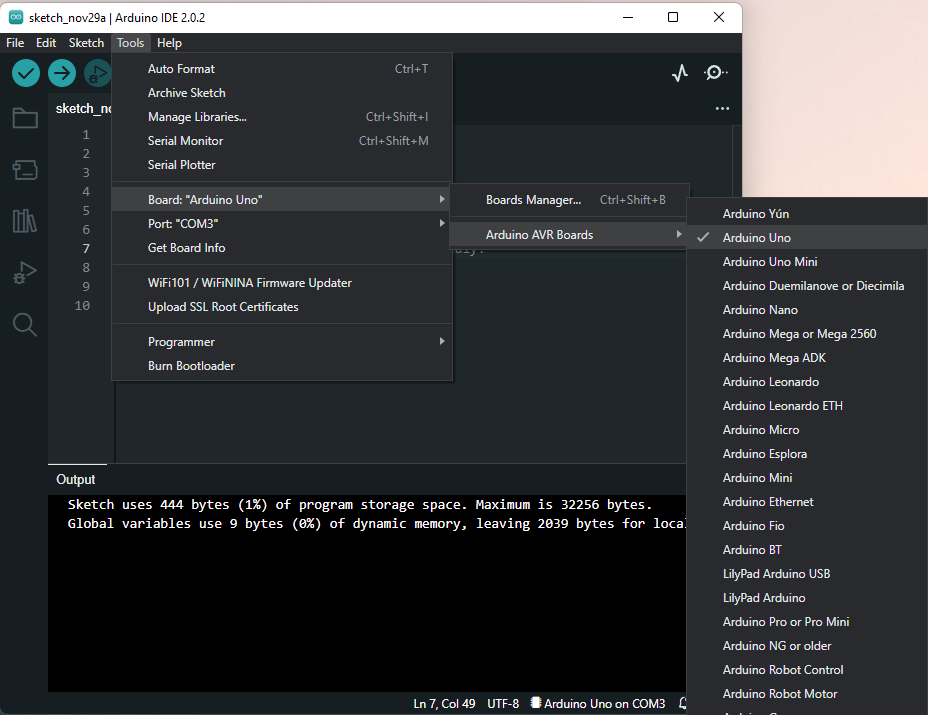The image size is (928, 715).
Task: Click Burn Bootloader
Action: click(x=282, y=366)
